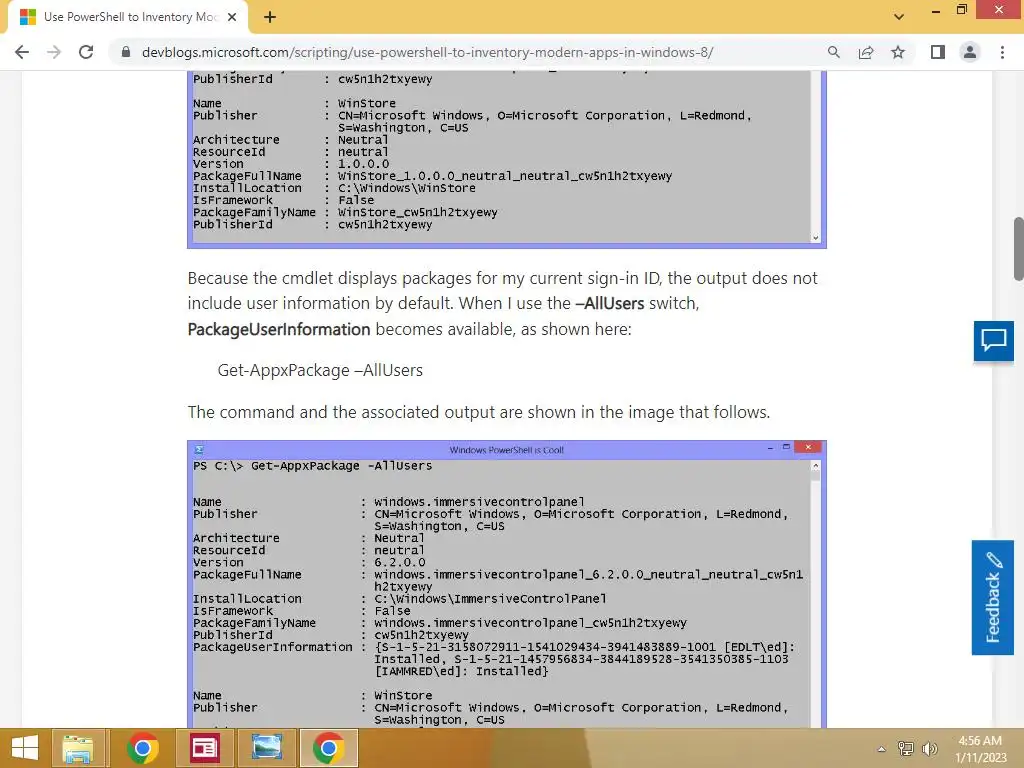Click the first PowerShell screenshot image

point(507,159)
